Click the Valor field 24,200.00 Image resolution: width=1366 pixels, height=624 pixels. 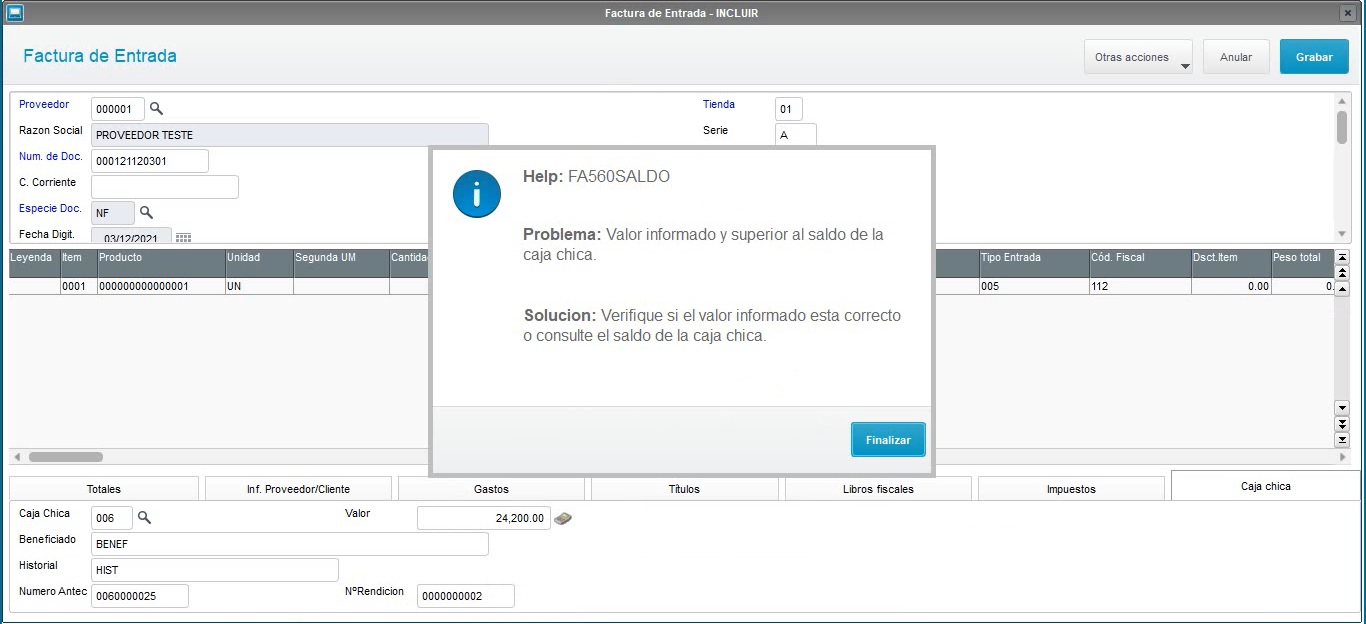click(484, 518)
